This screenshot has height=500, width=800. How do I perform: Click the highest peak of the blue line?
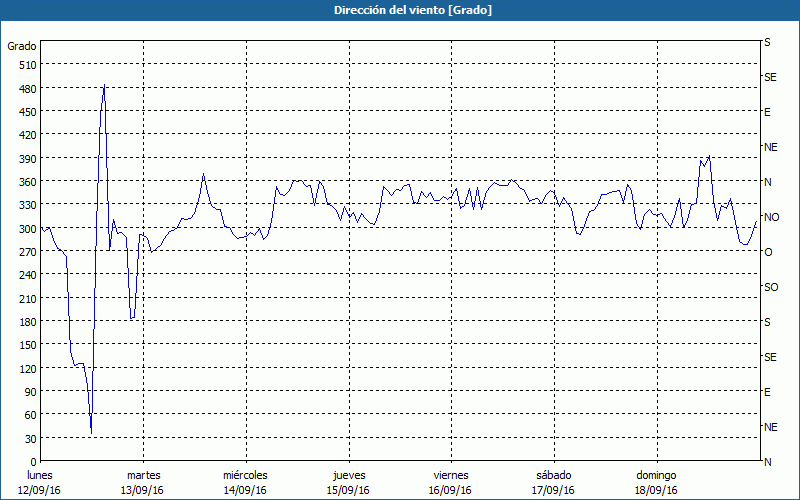pyautogui.click(x=104, y=86)
